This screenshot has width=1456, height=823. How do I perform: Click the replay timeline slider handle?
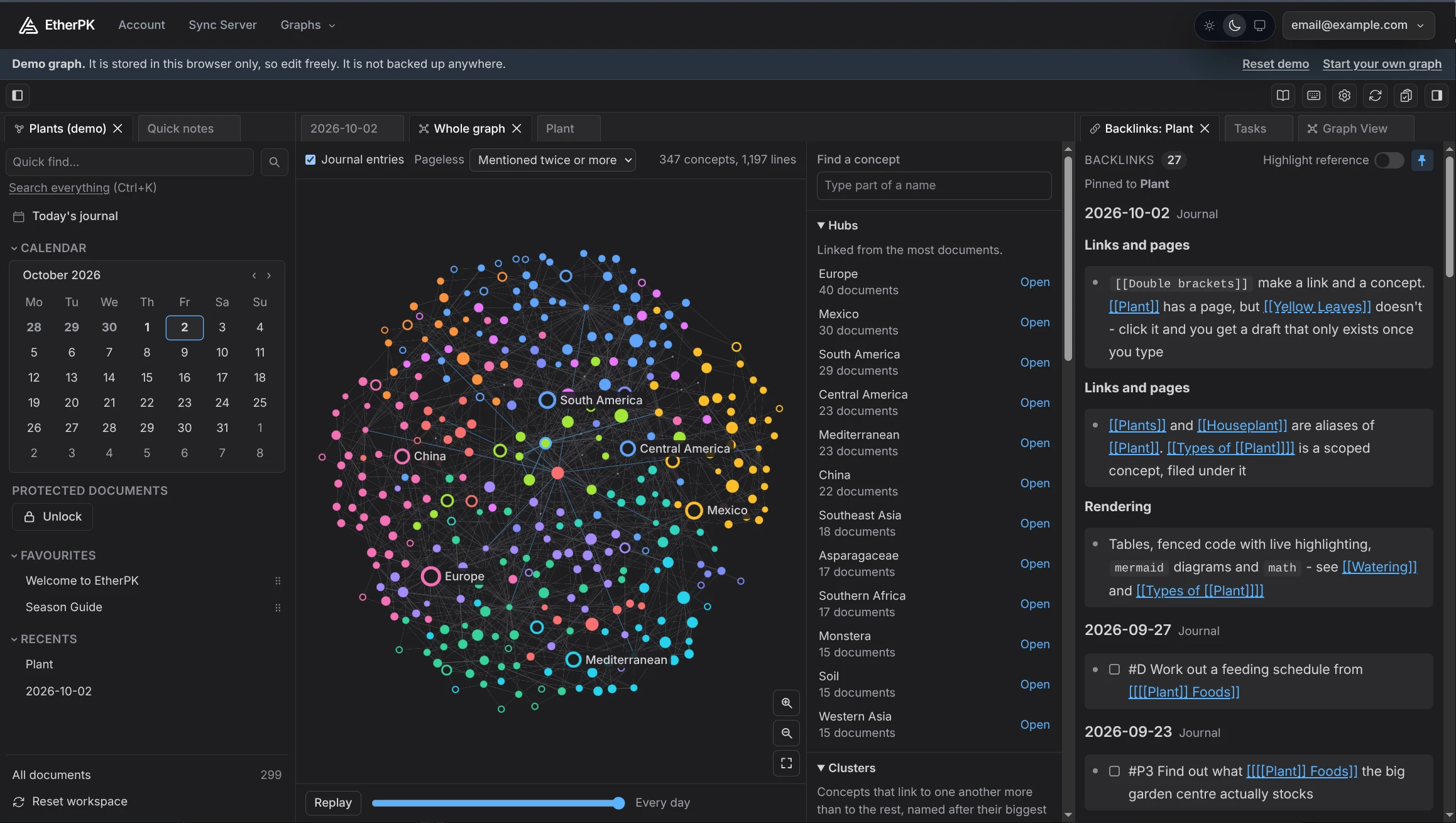tap(618, 803)
